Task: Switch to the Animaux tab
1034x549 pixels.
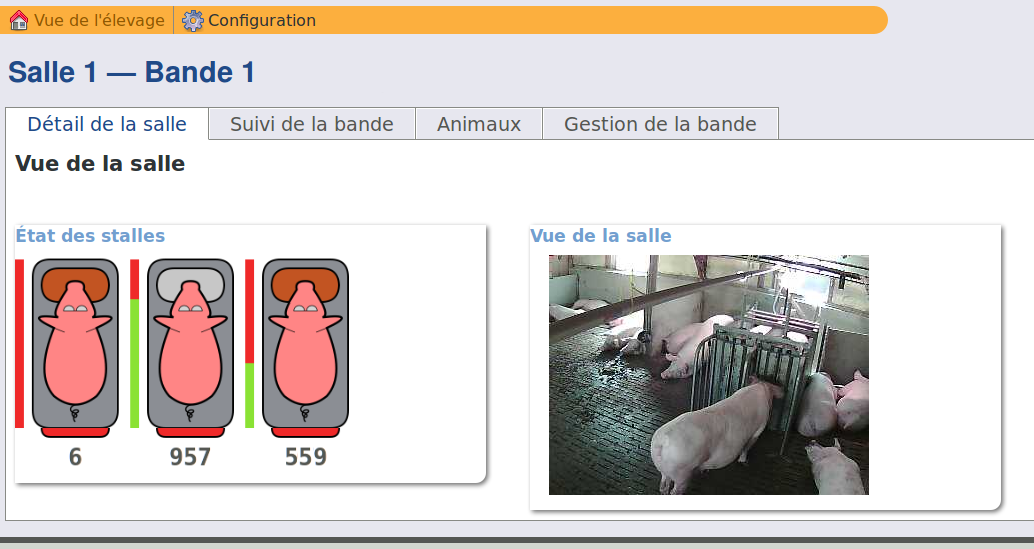Action: point(479,124)
